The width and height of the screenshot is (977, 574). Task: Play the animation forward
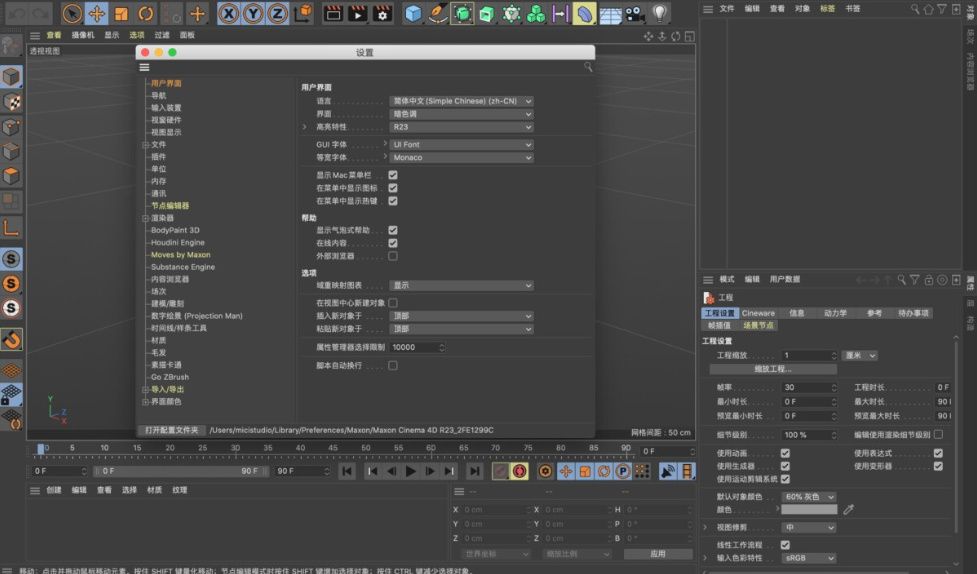(411, 471)
